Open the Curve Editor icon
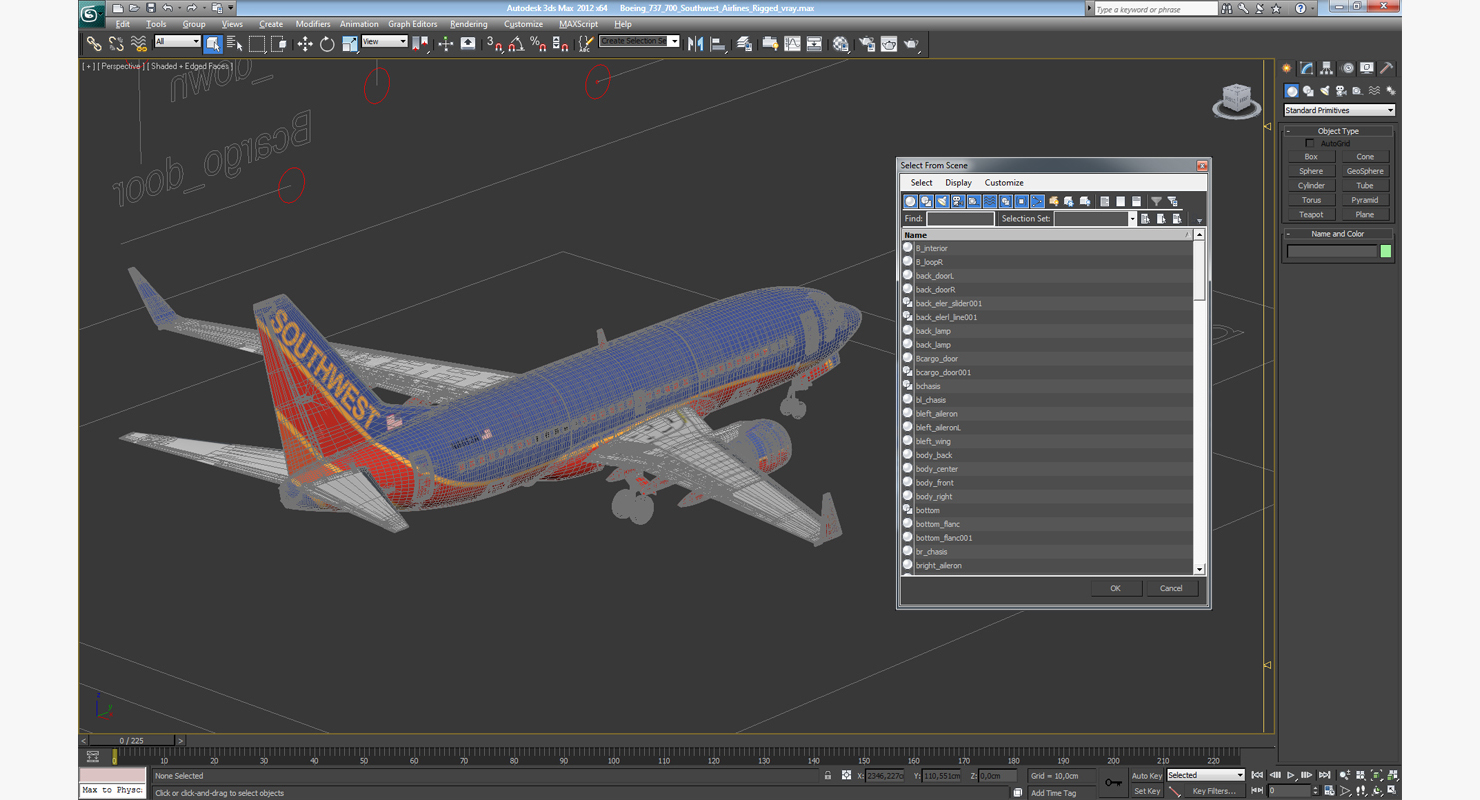This screenshot has height=800, width=1480. click(x=793, y=44)
